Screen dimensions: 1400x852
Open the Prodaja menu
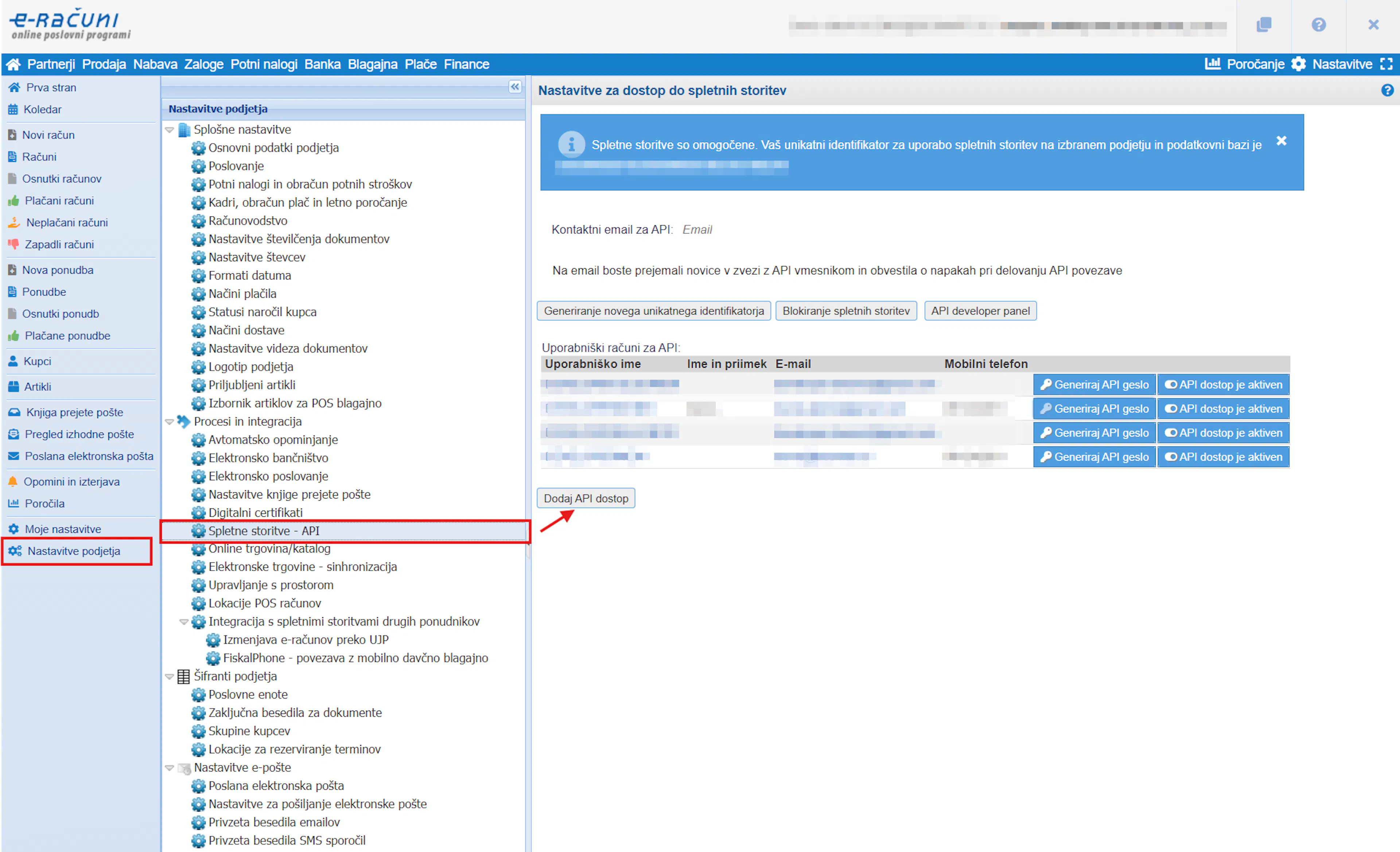[104, 64]
